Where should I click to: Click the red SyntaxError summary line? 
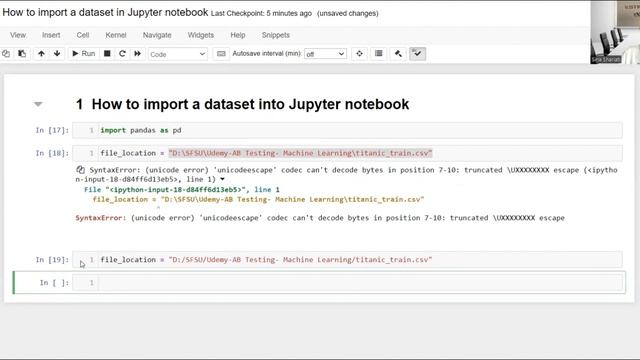pos(320,218)
